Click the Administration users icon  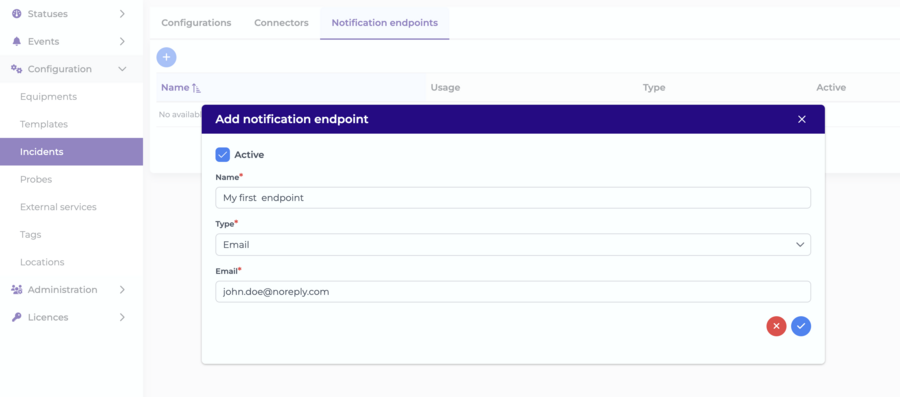click(x=17, y=290)
